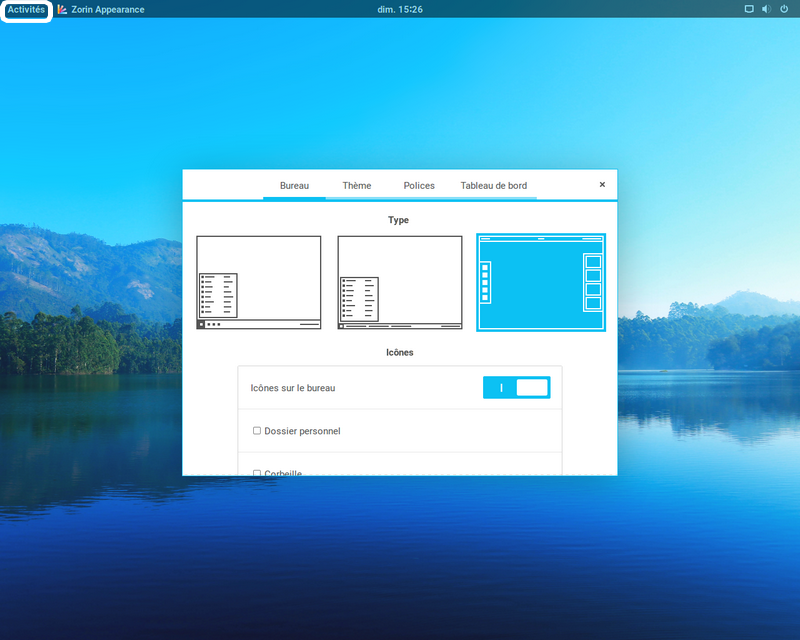Select the Bureau tab
This screenshot has height=640, width=800.
point(294,186)
